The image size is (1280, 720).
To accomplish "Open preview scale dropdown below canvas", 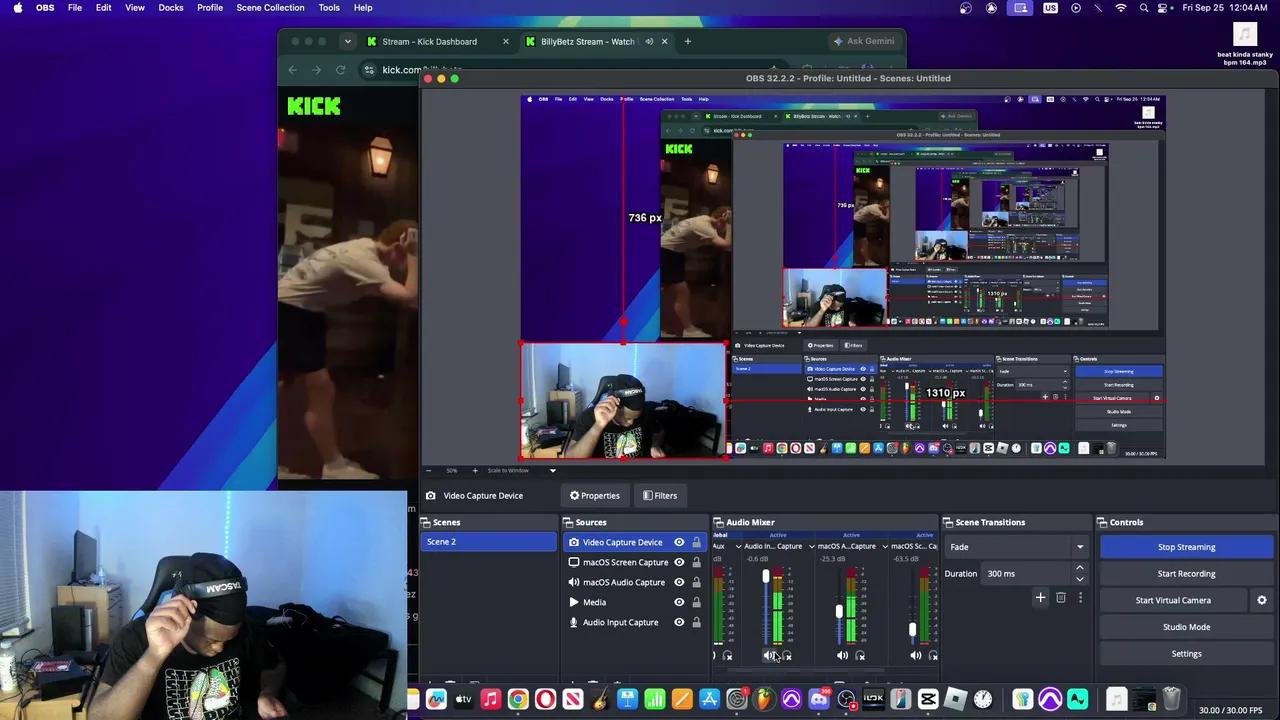I will coord(552,470).
